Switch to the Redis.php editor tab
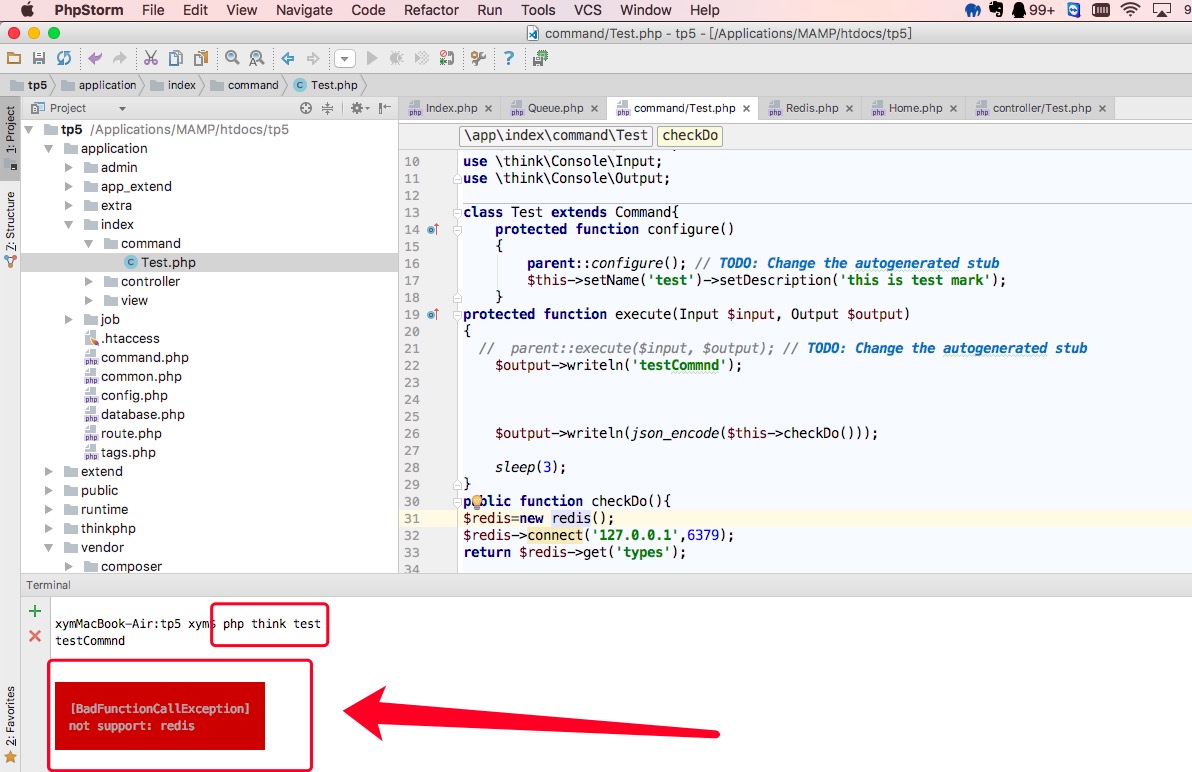 [811, 108]
